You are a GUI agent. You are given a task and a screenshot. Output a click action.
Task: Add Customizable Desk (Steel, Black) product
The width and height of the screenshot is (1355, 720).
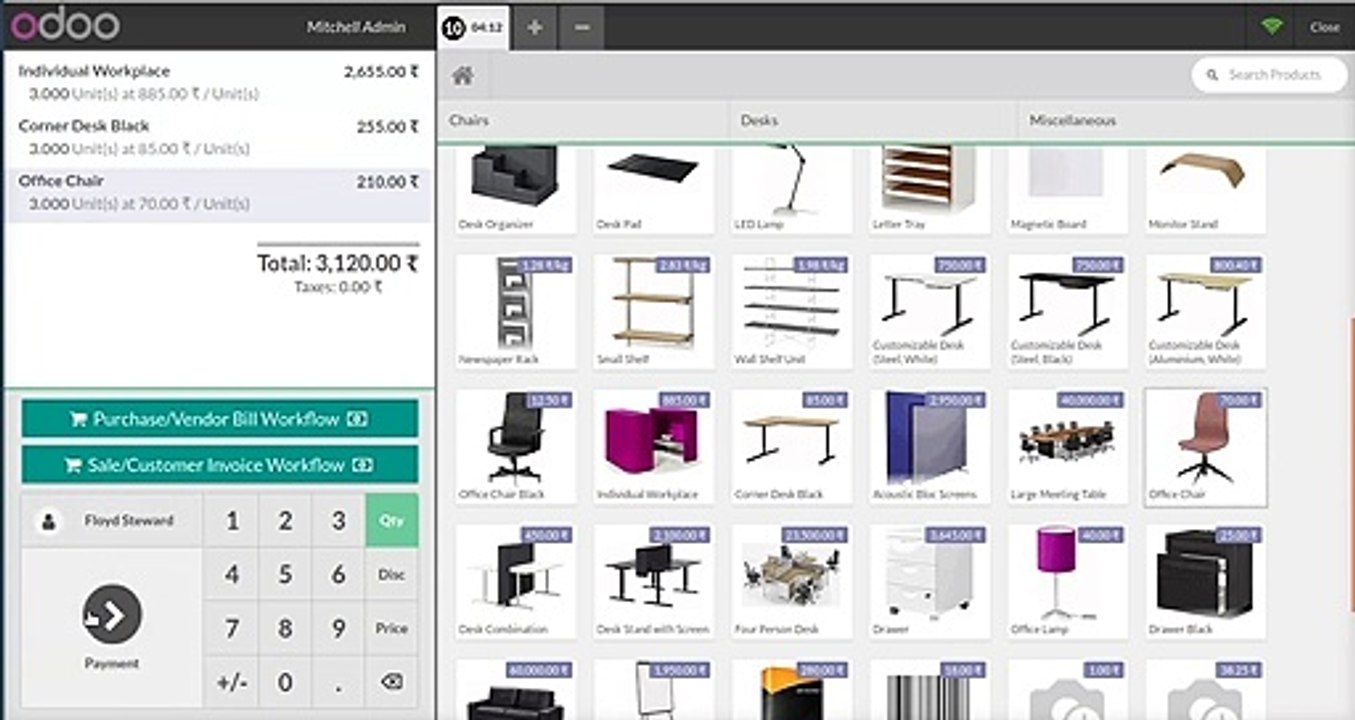[1067, 311]
